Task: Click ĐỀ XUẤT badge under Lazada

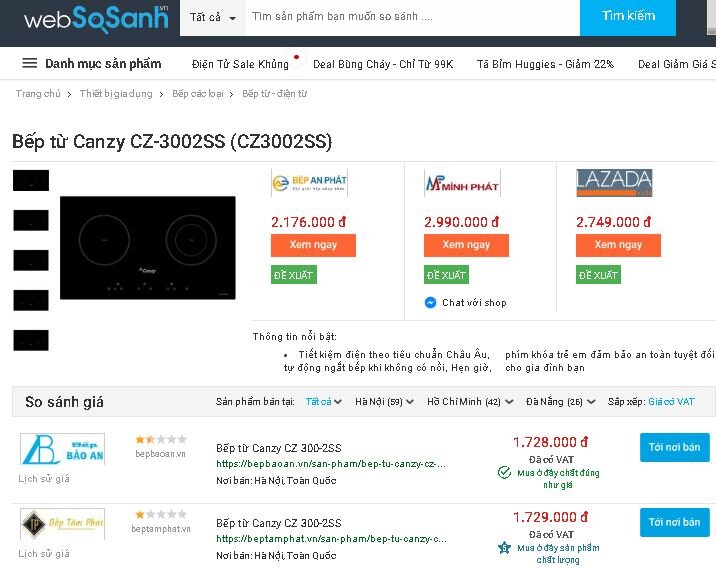Action: click(x=598, y=275)
